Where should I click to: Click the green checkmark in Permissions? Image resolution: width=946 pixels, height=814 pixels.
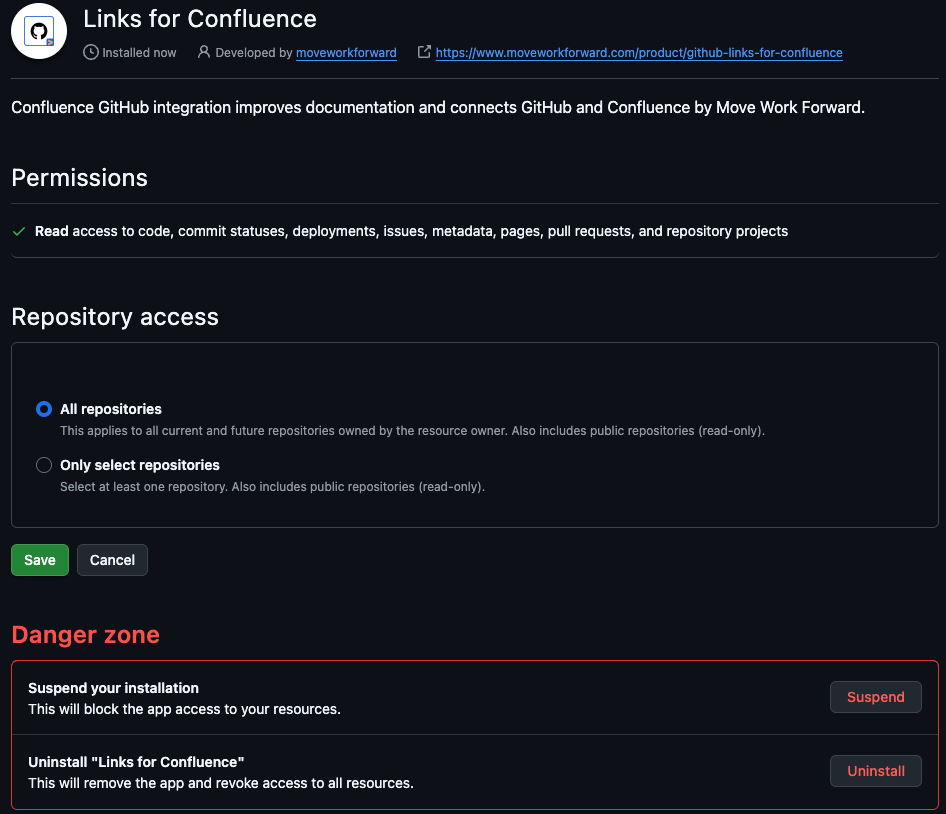19,231
